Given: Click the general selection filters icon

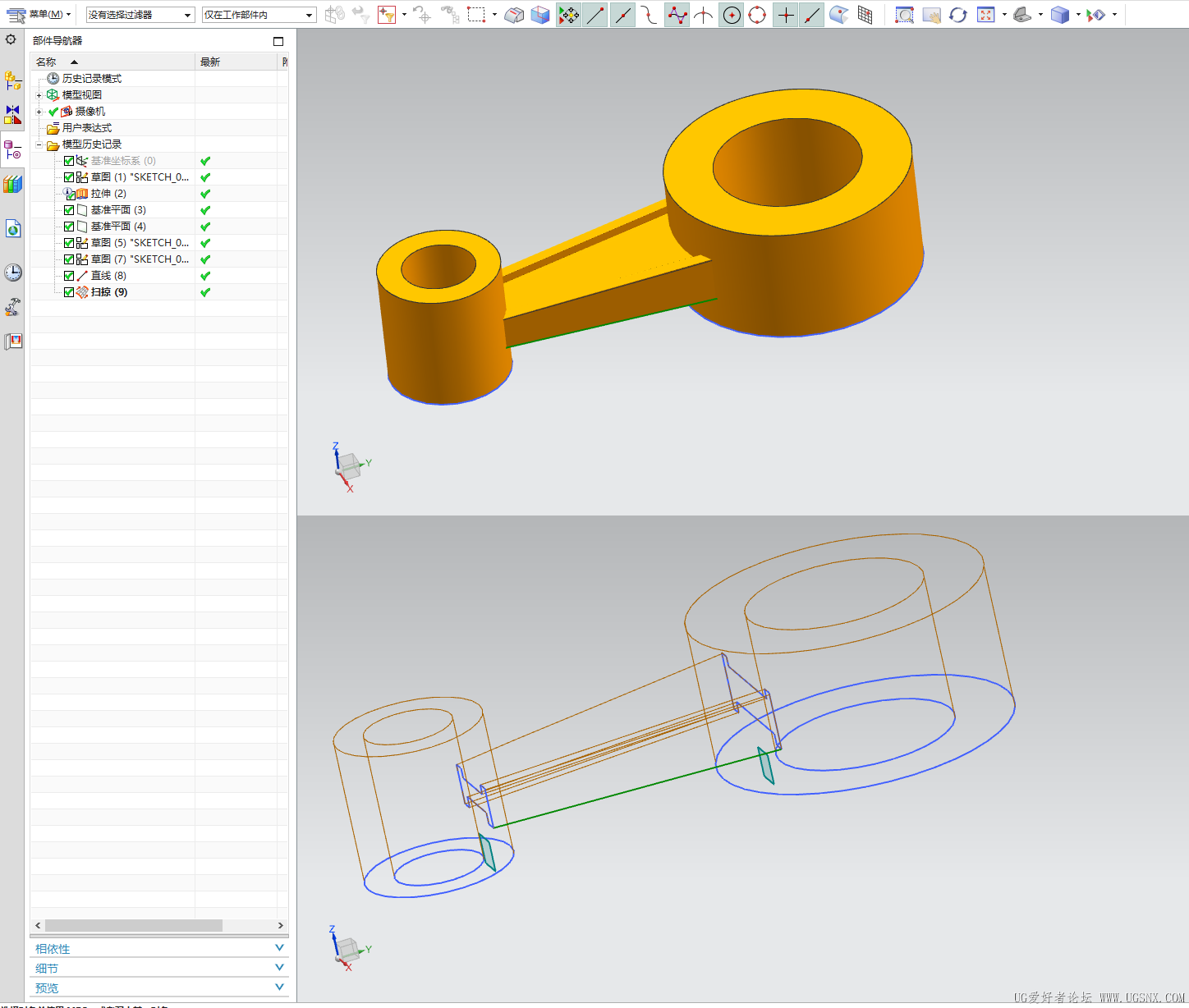Looking at the screenshot, I should (x=387, y=15).
